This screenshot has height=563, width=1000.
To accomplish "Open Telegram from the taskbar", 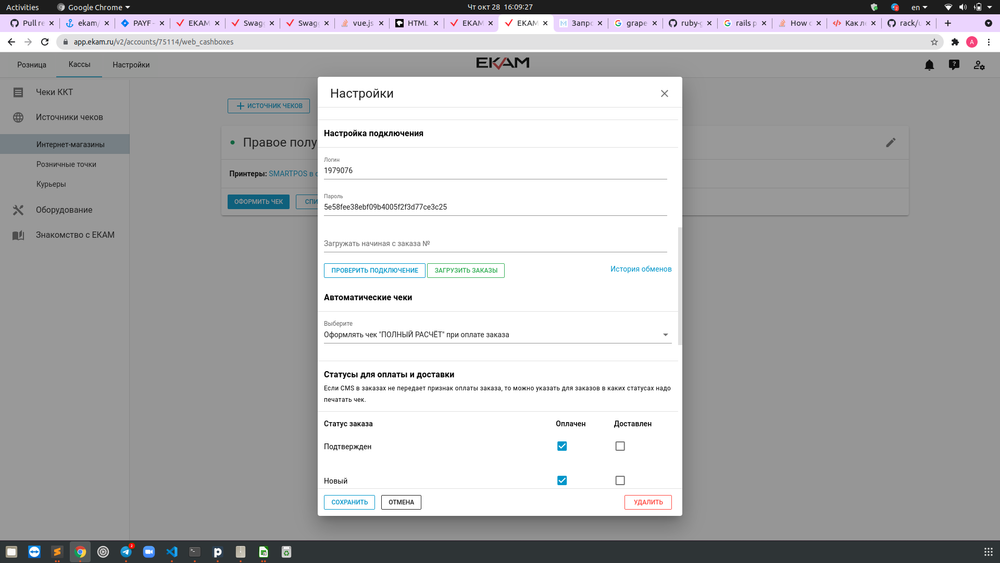I will pyautogui.click(x=127, y=551).
